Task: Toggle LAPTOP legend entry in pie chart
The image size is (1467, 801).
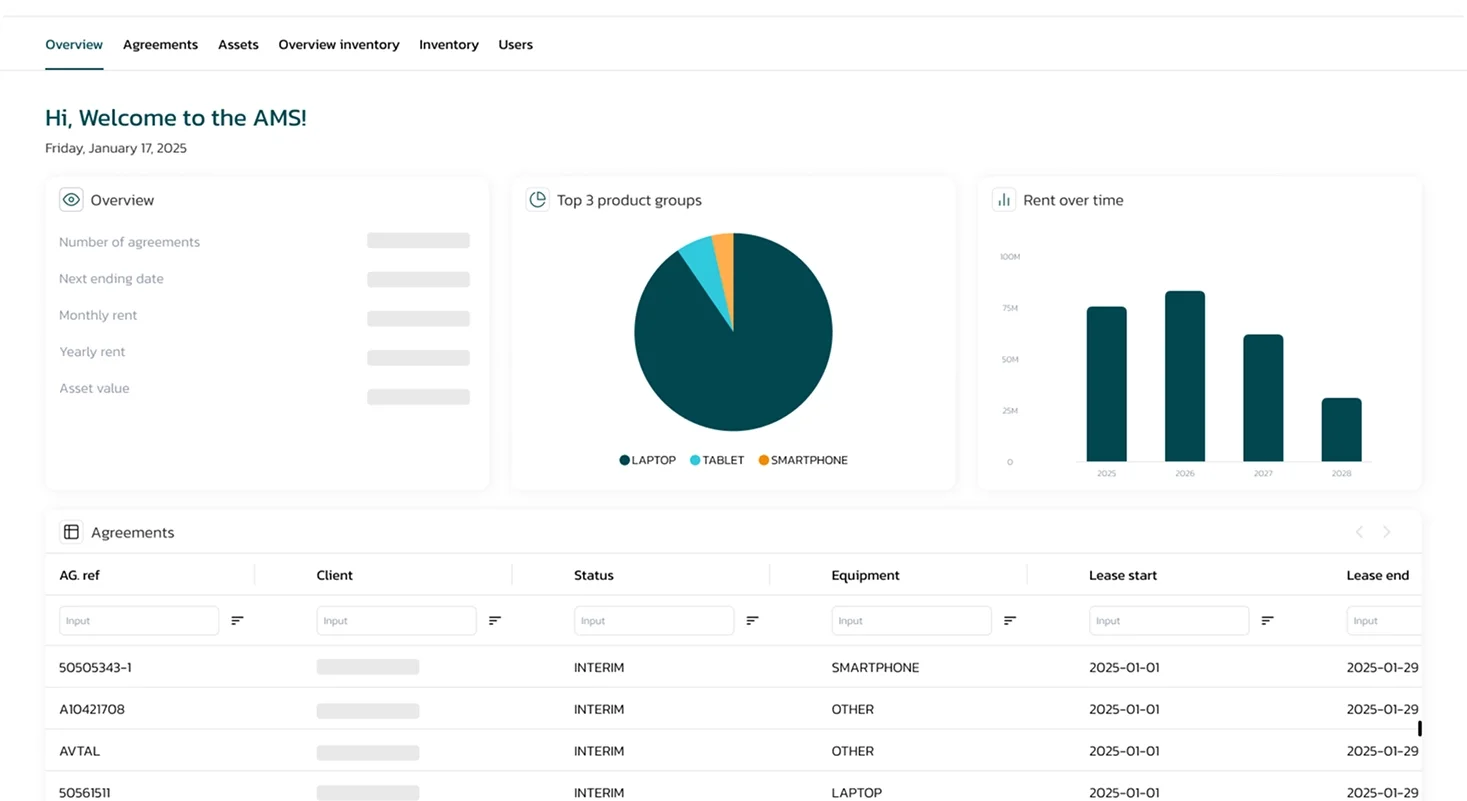Action: 648,460
